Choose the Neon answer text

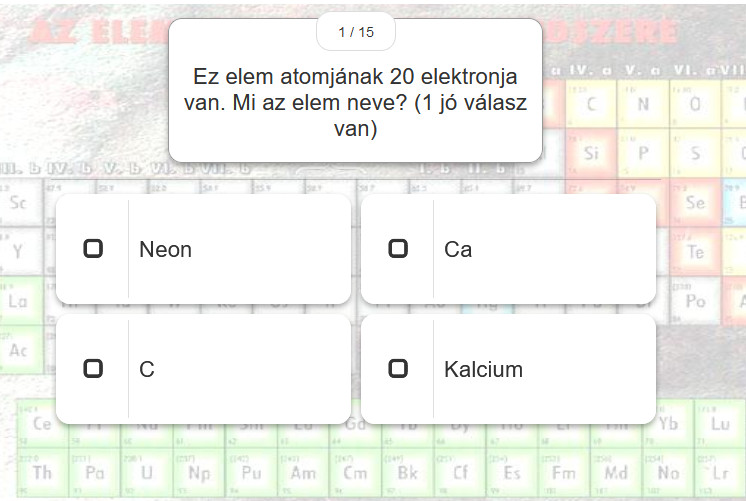[165, 249]
